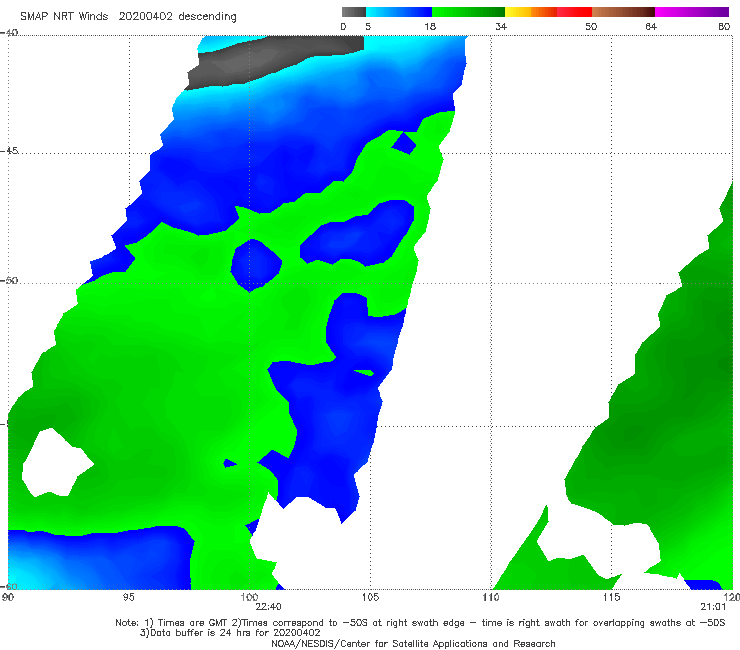Click the swath time '22:40'
Screen dimensions: 740x650
269,607
